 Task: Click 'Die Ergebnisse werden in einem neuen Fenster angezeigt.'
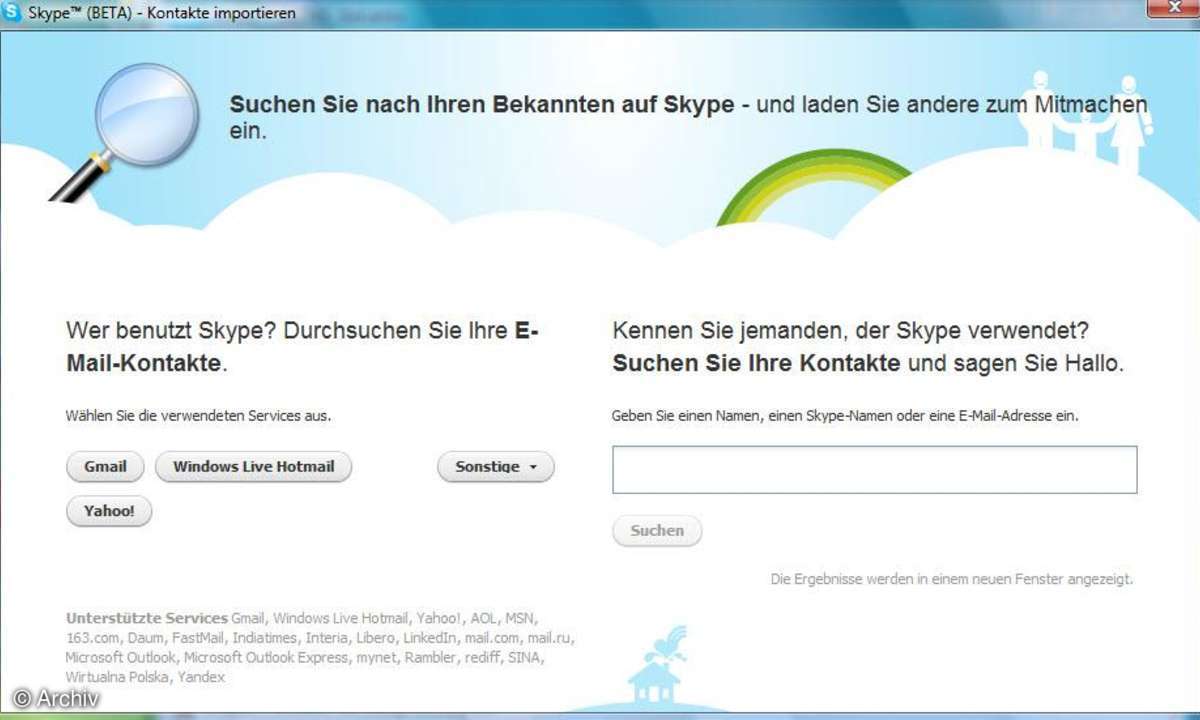(x=952, y=579)
